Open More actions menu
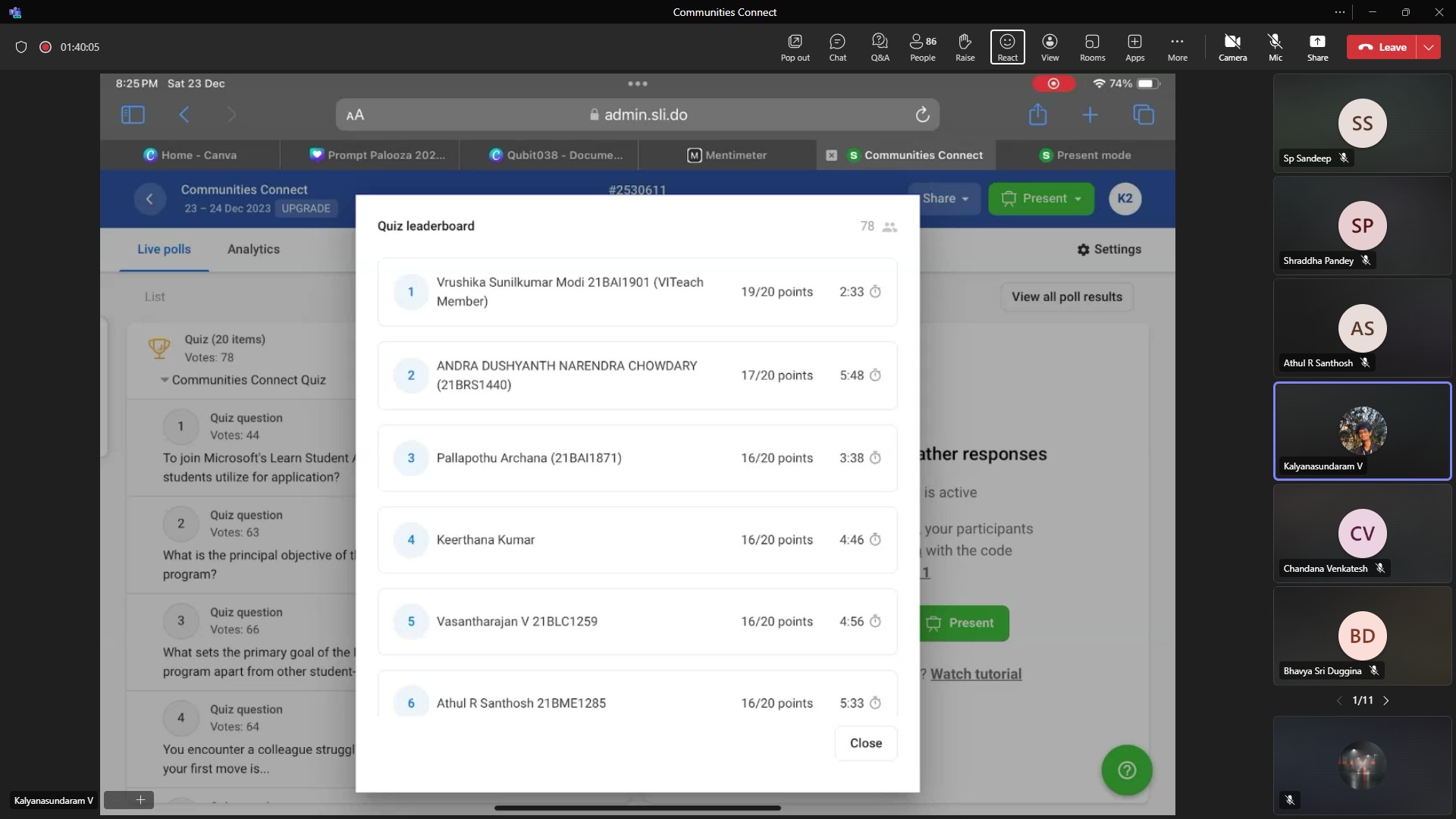 [x=1177, y=47]
